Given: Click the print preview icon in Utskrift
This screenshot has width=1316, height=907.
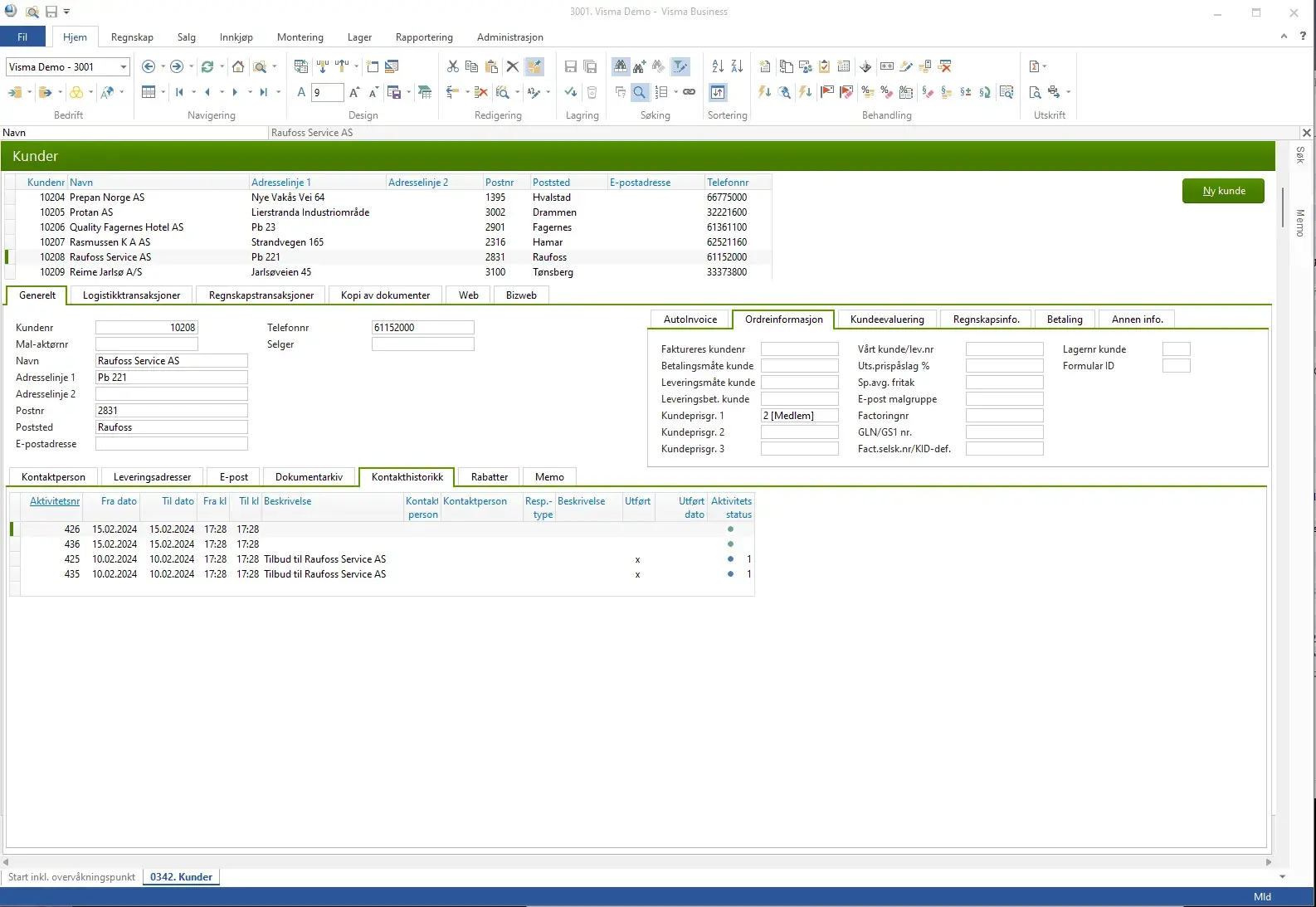Looking at the screenshot, I should (x=1035, y=92).
